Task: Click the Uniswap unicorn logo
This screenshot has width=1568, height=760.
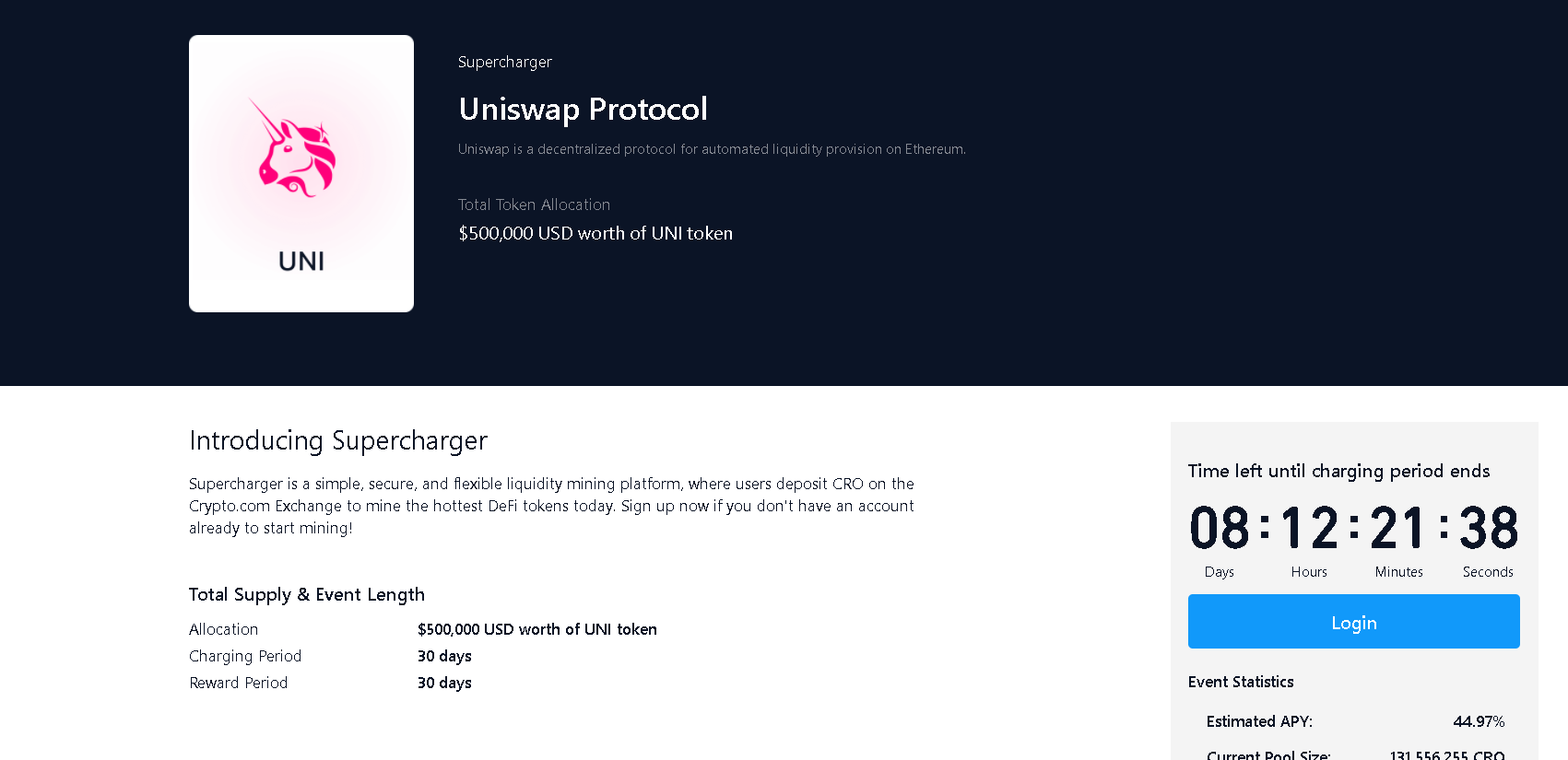Action: 295,147
